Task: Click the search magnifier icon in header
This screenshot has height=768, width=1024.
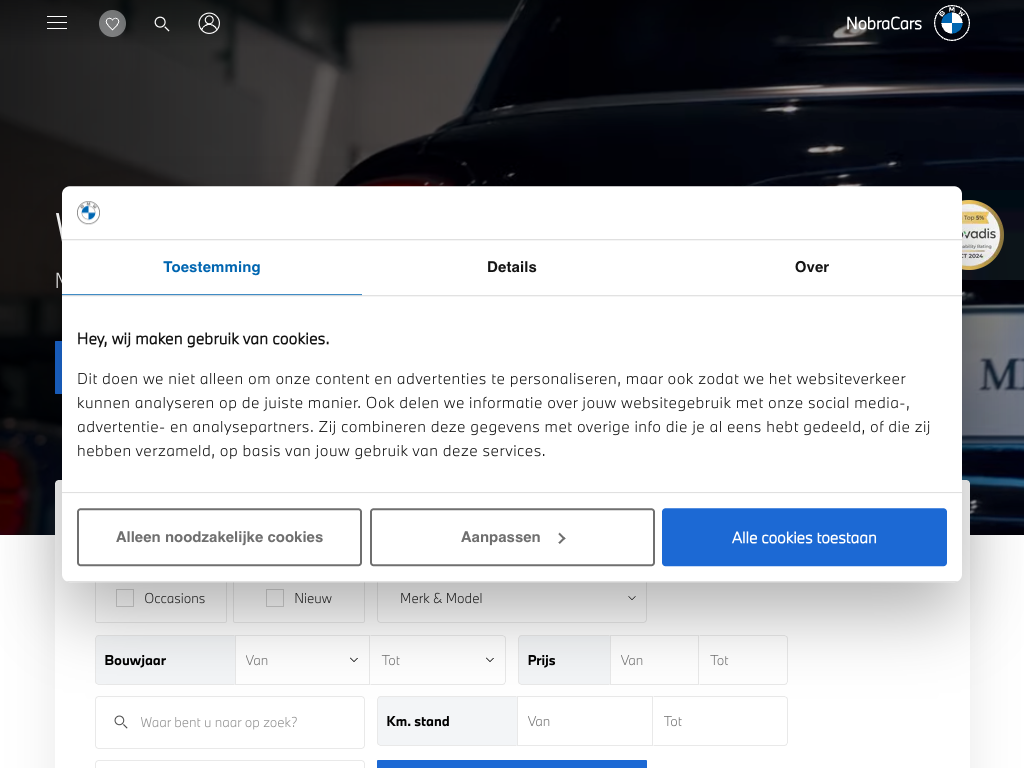Action: pos(162,24)
